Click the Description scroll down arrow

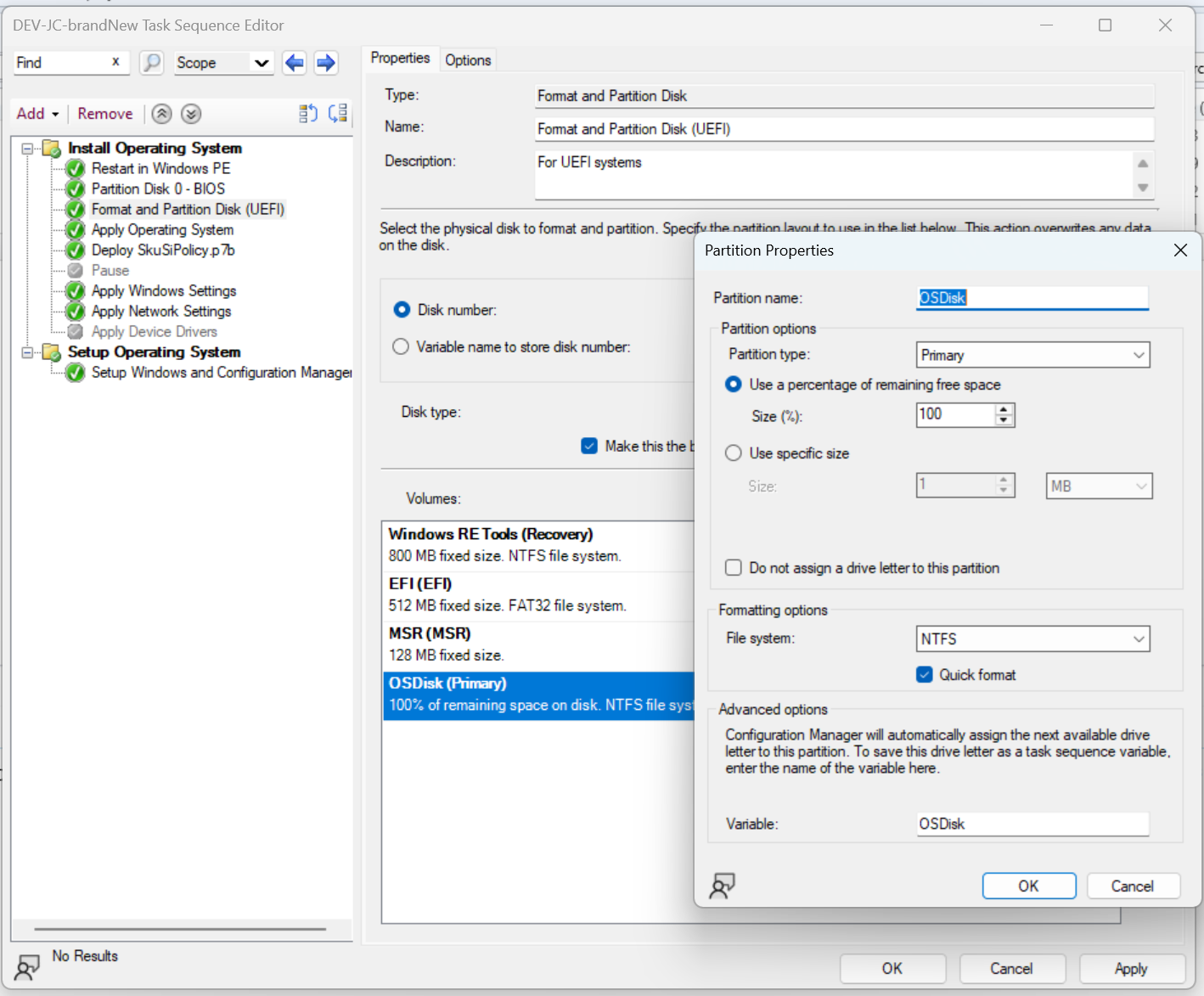click(1143, 188)
